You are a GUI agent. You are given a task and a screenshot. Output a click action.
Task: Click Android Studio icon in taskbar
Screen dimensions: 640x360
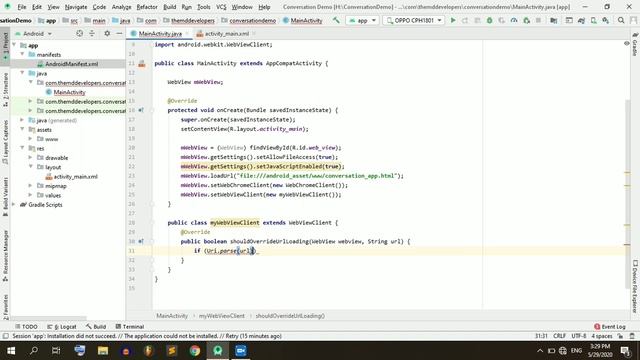218,351
